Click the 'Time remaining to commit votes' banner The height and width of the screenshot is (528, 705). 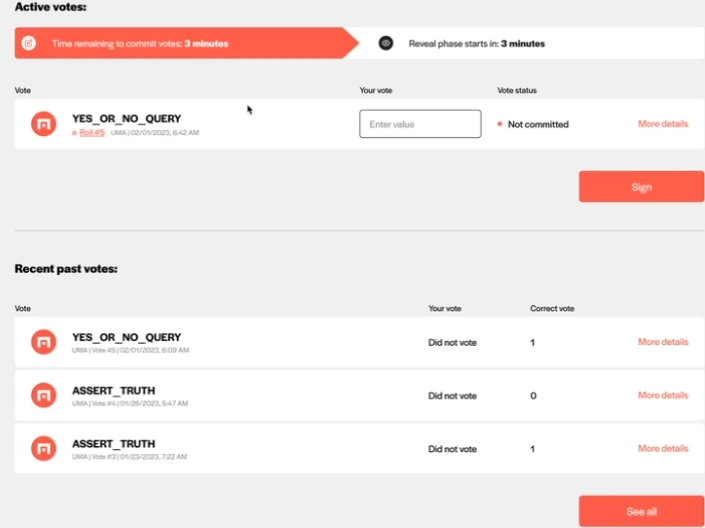(x=187, y=43)
